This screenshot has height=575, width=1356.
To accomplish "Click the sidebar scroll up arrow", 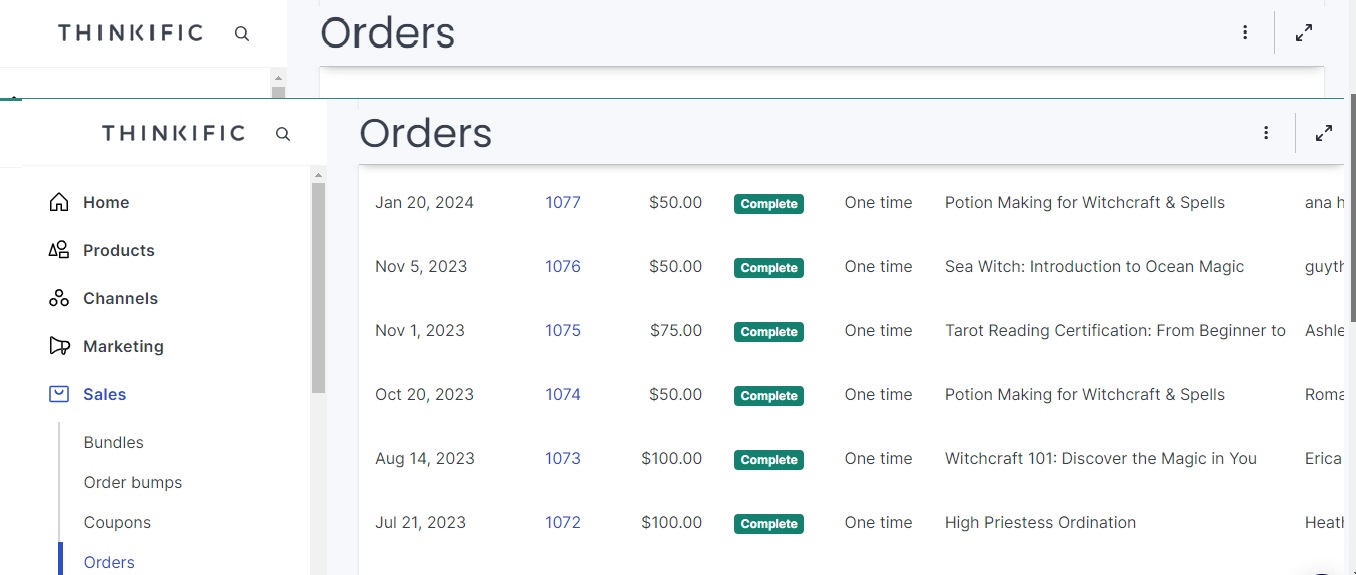I will (318, 175).
